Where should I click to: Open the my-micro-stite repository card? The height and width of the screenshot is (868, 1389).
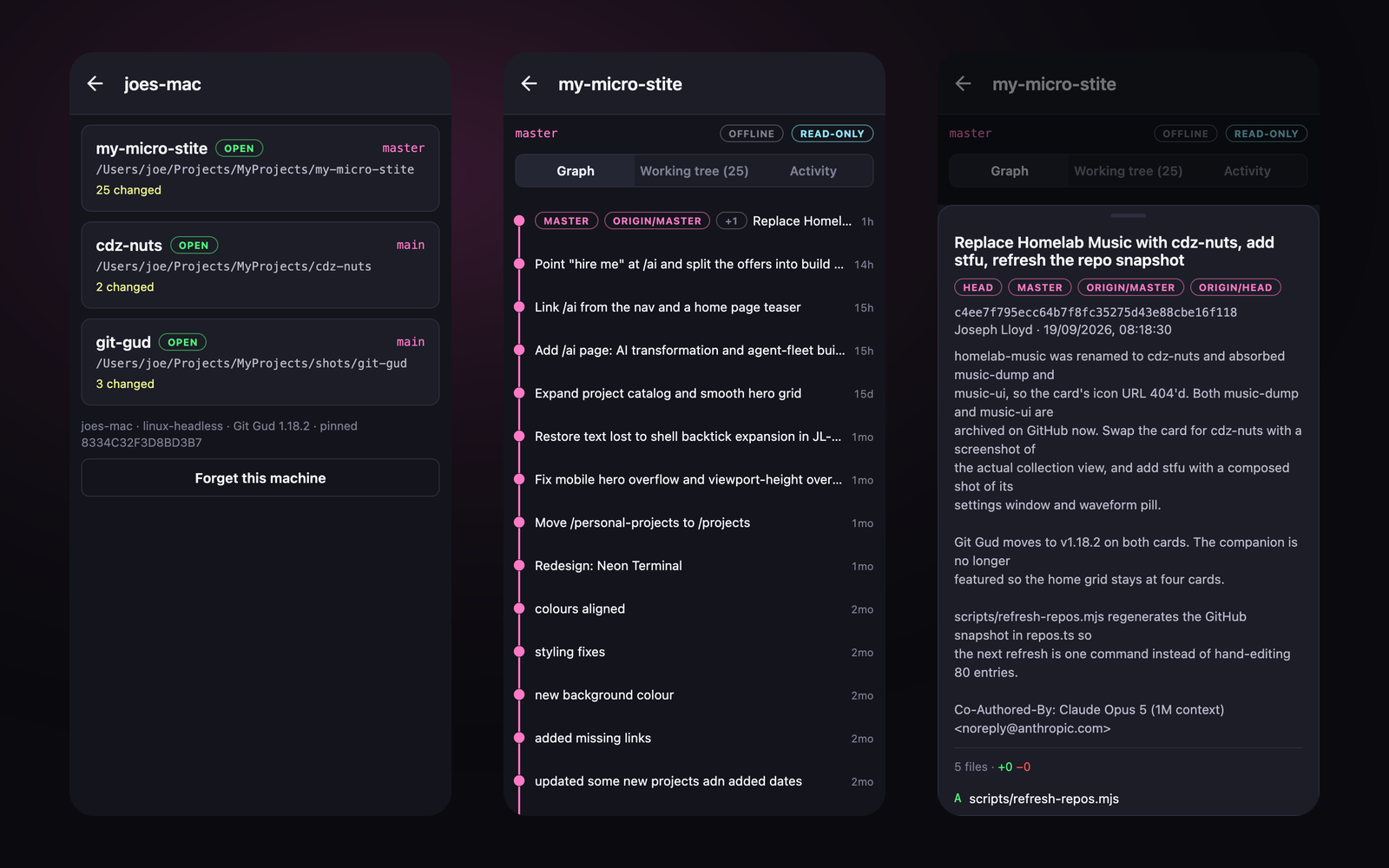click(260, 168)
